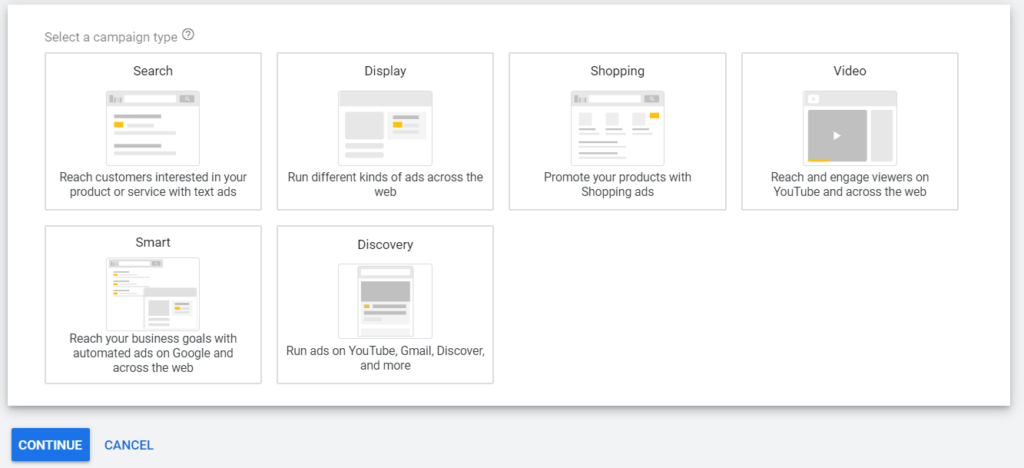The height and width of the screenshot is (468, 1024).
Task: Click 'Reach your business goals' description
Action: 153,353
